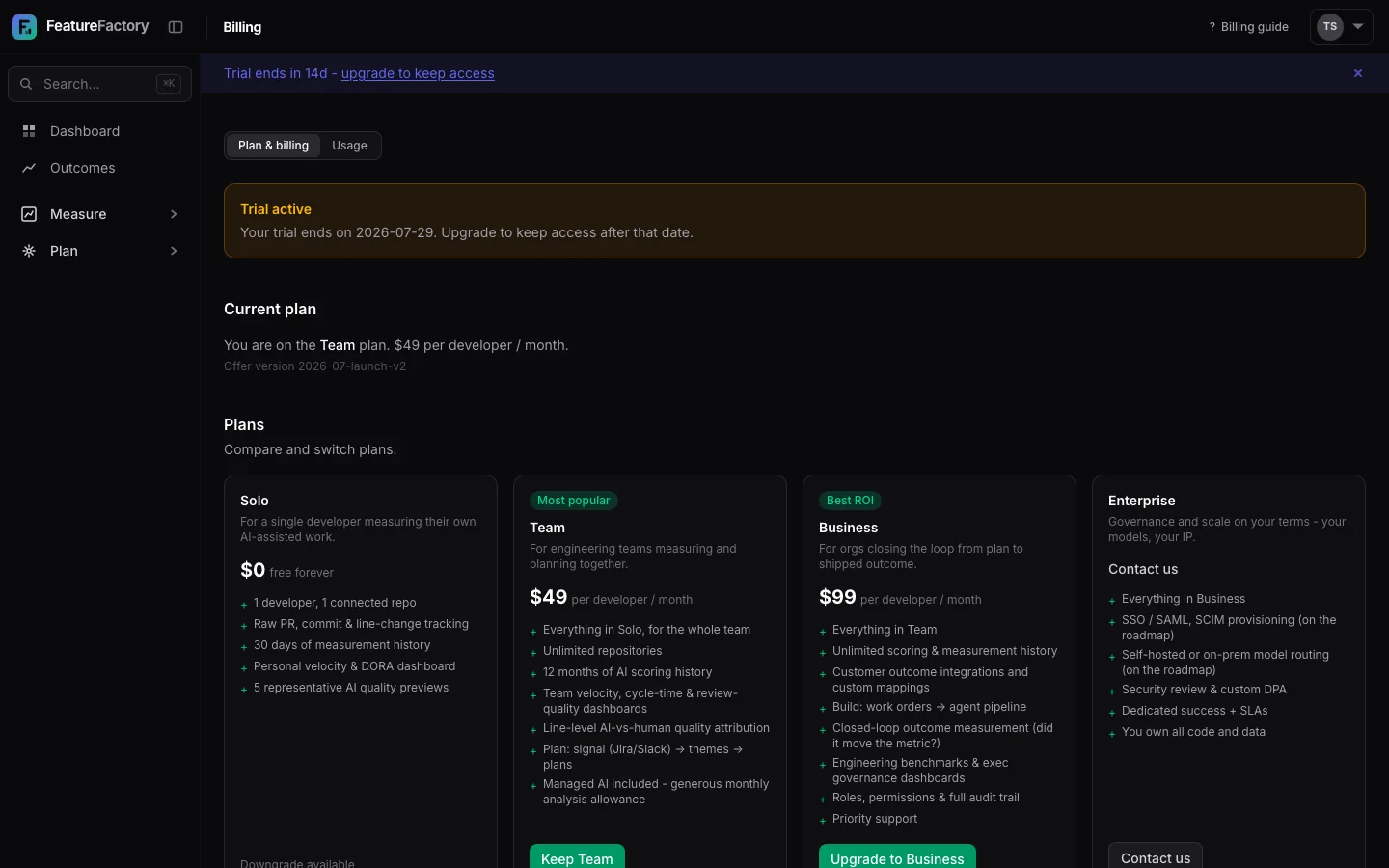This screenshot has width=1389, height=868.
Task: Expand the Measure section chevron
Action: coord(174,214)
